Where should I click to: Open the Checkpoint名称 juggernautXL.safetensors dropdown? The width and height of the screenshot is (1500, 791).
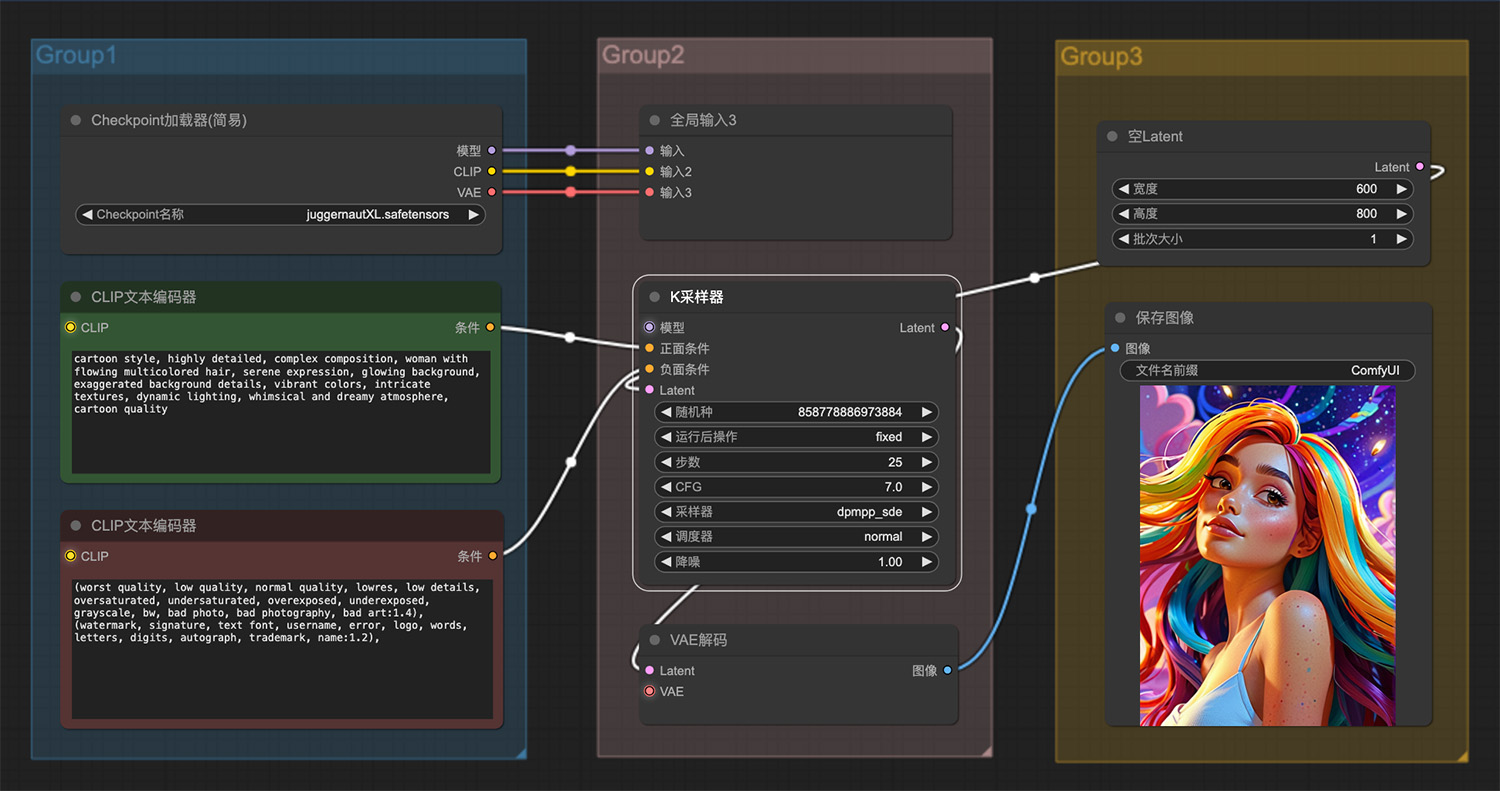click(x=281, y=214)
